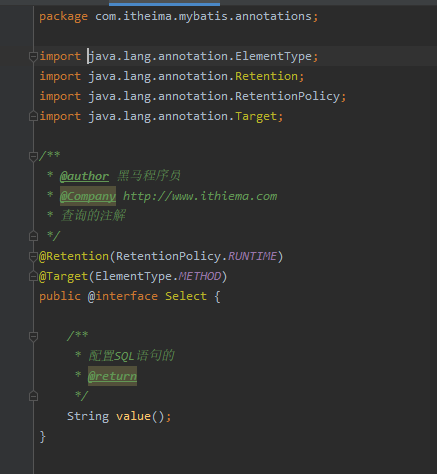
Task: Click the RUNTIME constant
Action: 252,256
